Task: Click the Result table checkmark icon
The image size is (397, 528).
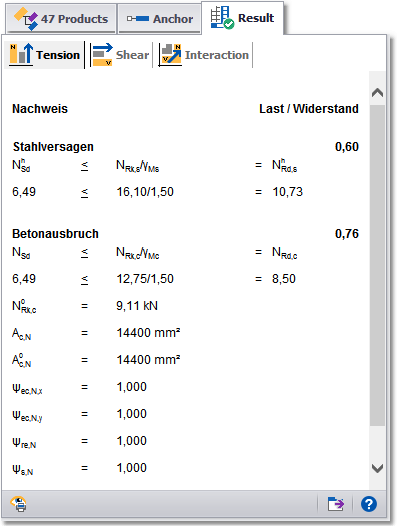Action: (x=222, y=18)
